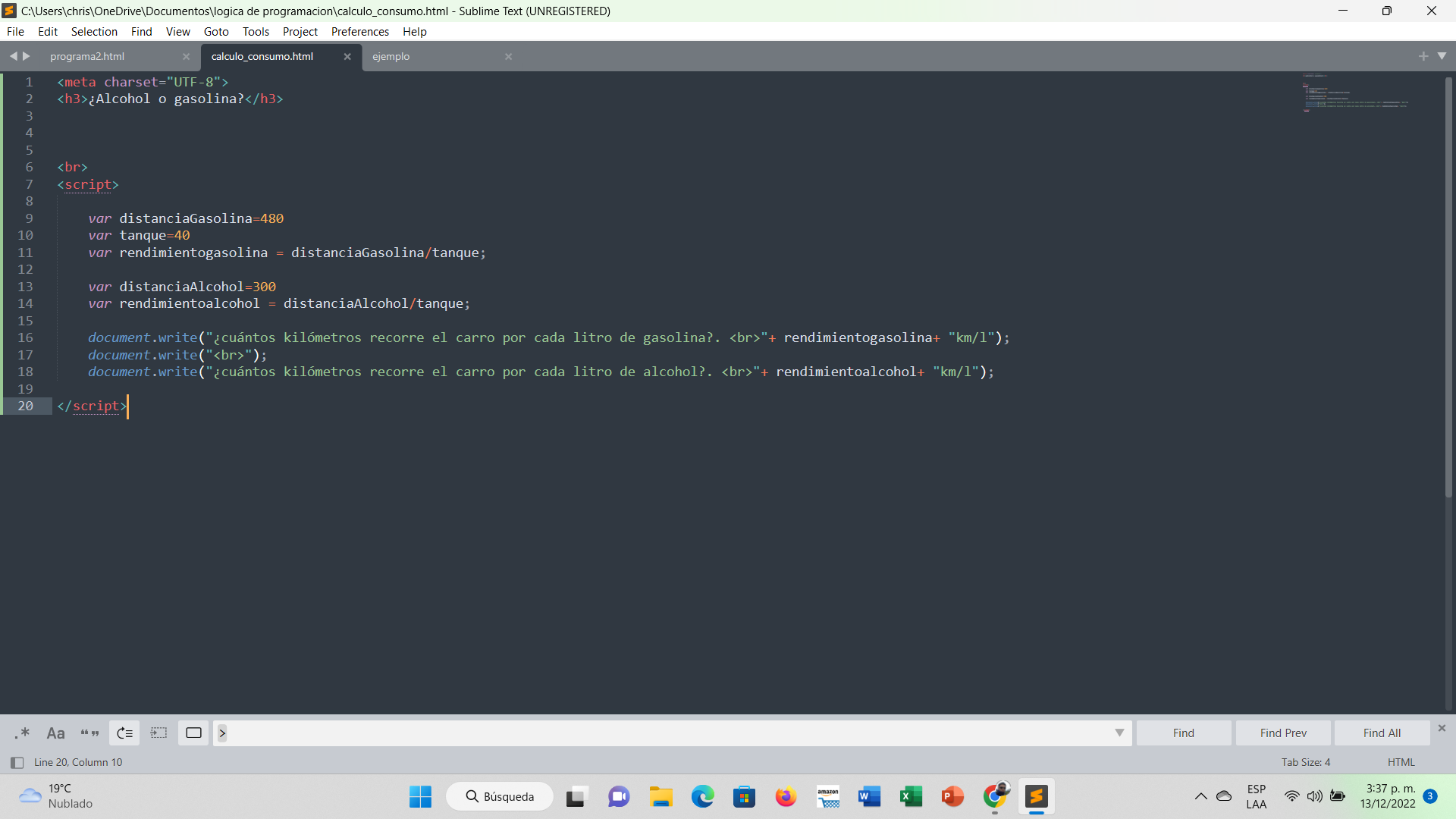The image size is (1456, 819).
Task: Open the Preferences menu
Action: tap(359, 32)
